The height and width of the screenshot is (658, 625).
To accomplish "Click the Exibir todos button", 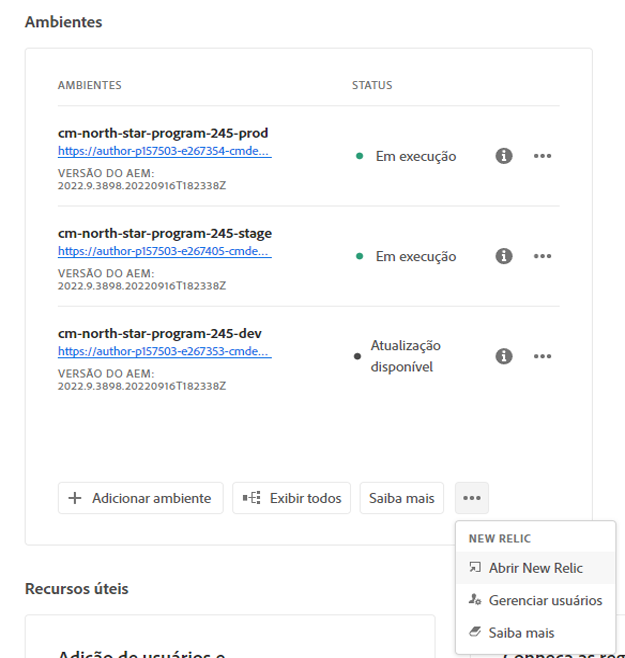I will (x=292, y=498).
